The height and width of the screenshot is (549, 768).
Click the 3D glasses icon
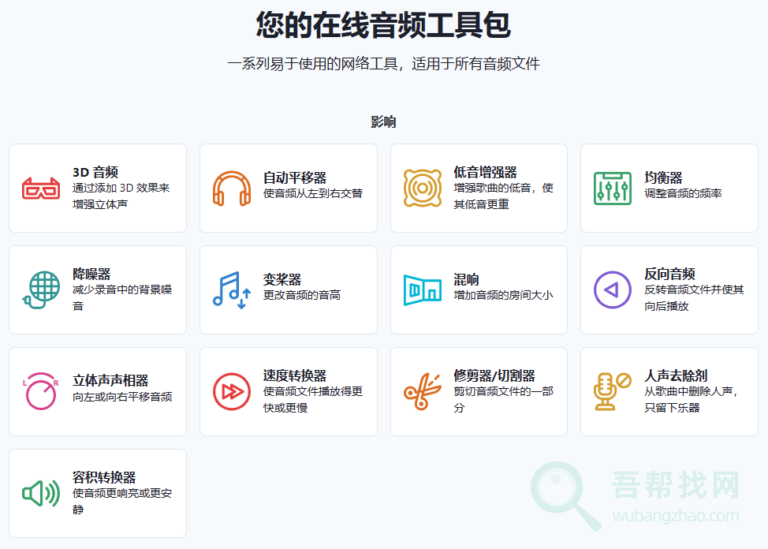click(x=41, y=188)
